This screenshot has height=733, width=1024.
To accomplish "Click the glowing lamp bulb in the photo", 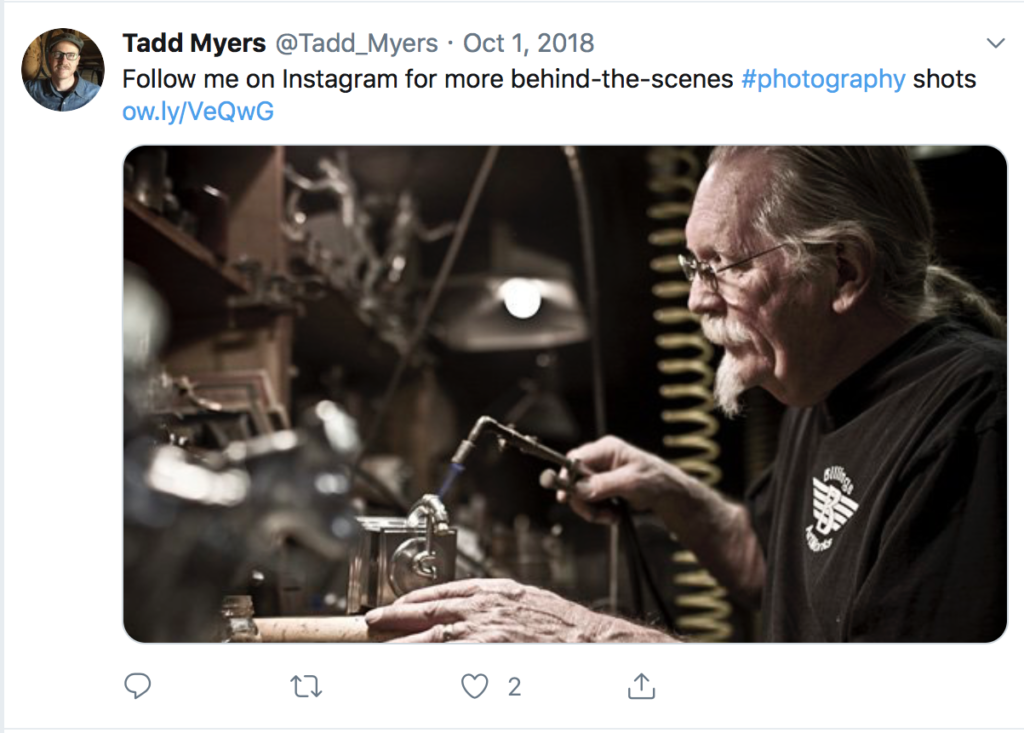I will click(521, 297).
